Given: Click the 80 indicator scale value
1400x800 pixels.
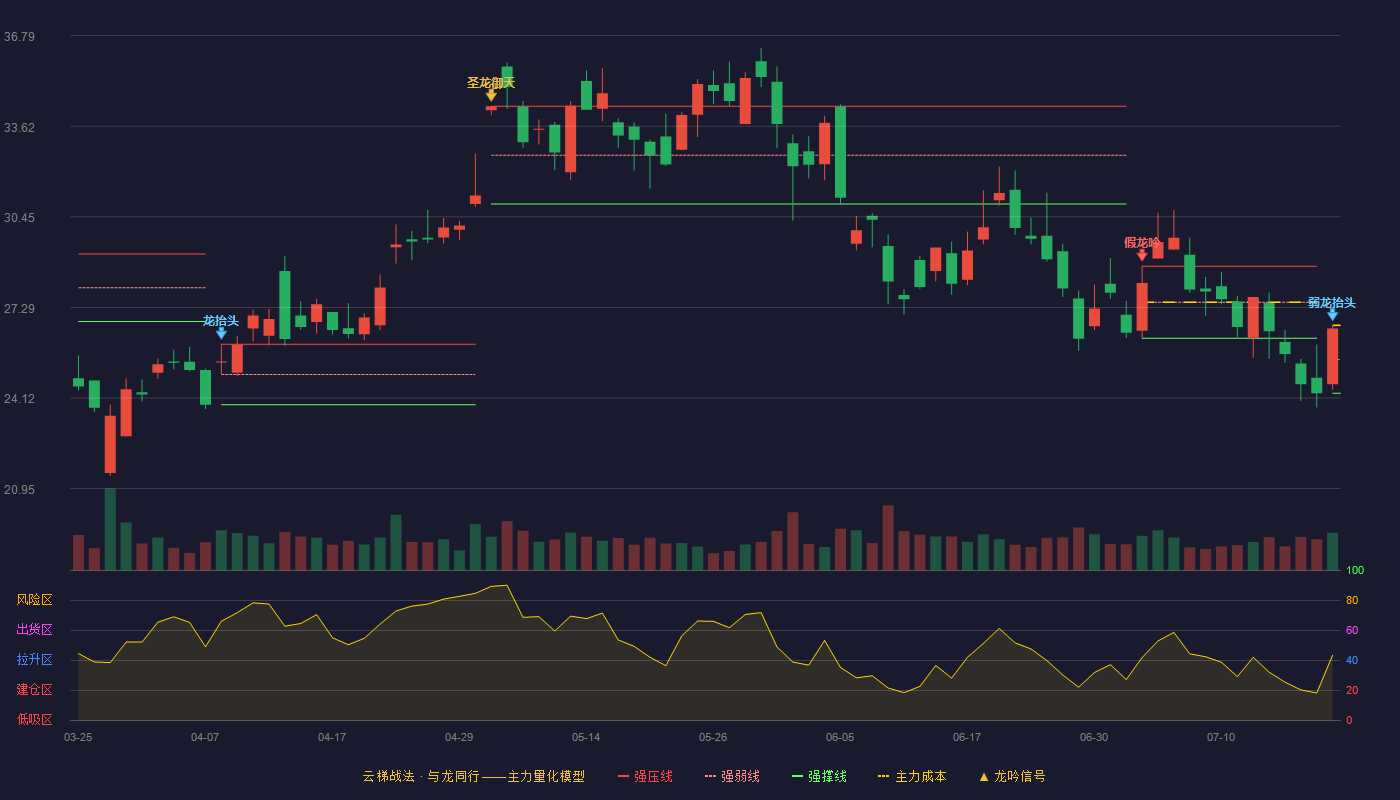Looking at the screenshot, I should tap(1352, 601).
